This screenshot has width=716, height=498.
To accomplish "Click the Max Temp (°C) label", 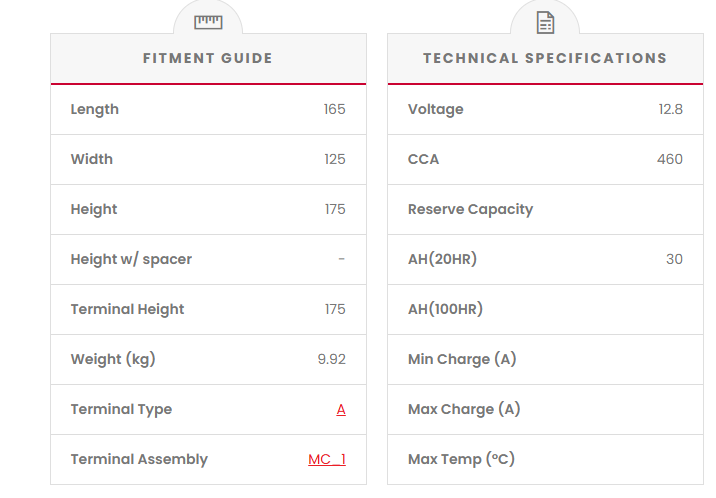I will (x=461, y=459).
